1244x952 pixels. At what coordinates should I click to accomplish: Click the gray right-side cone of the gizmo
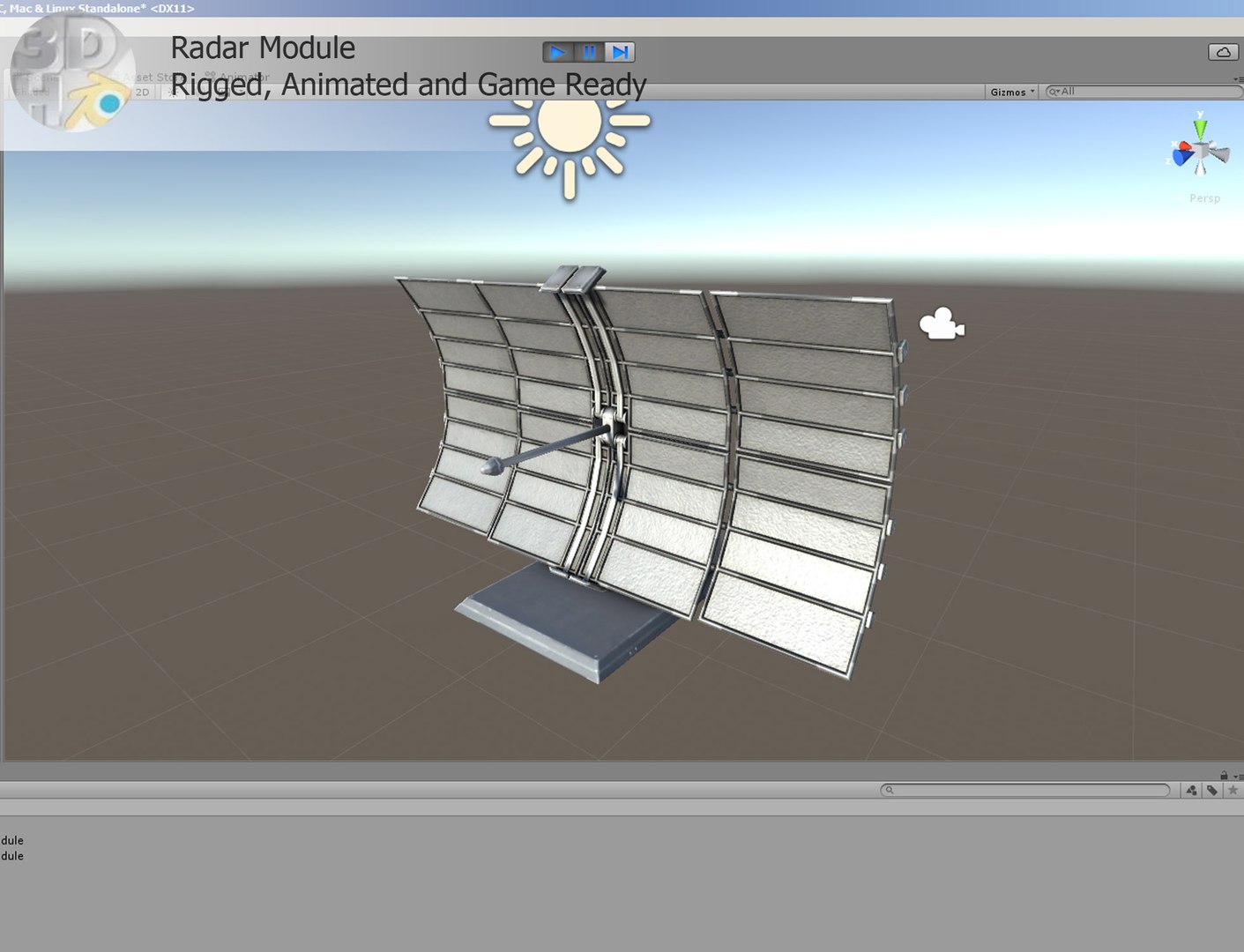pos(1219,155)
